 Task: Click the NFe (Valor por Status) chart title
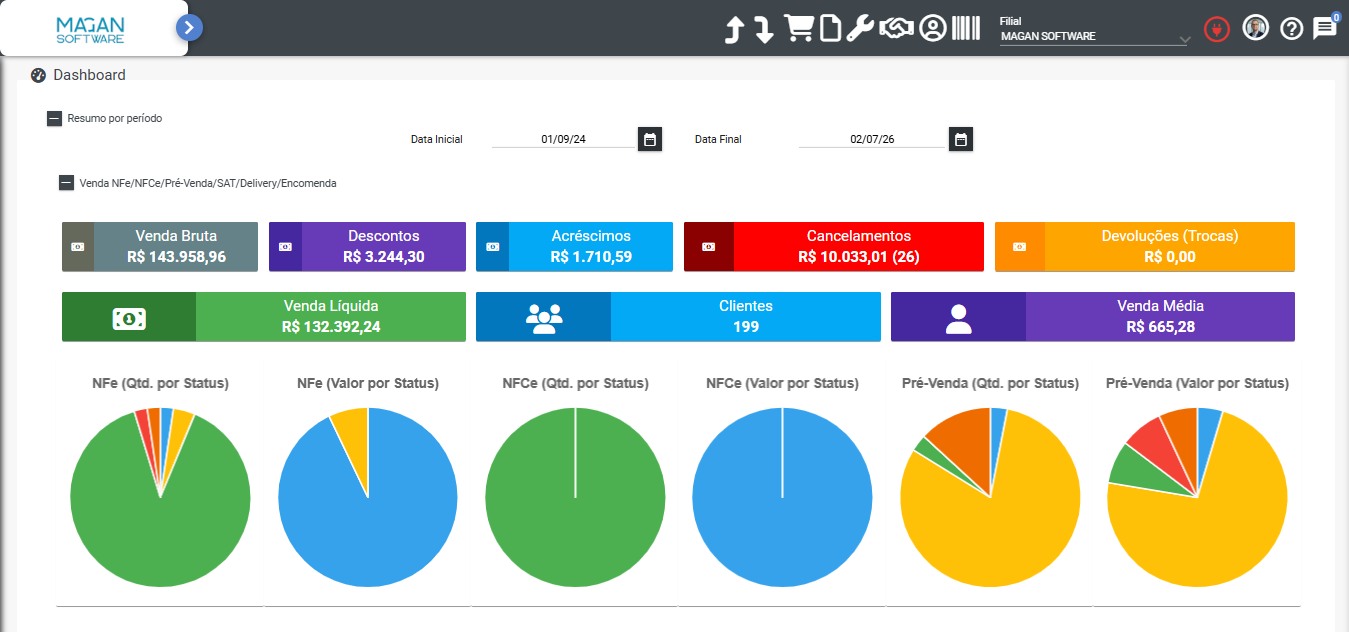click(368, 383)
